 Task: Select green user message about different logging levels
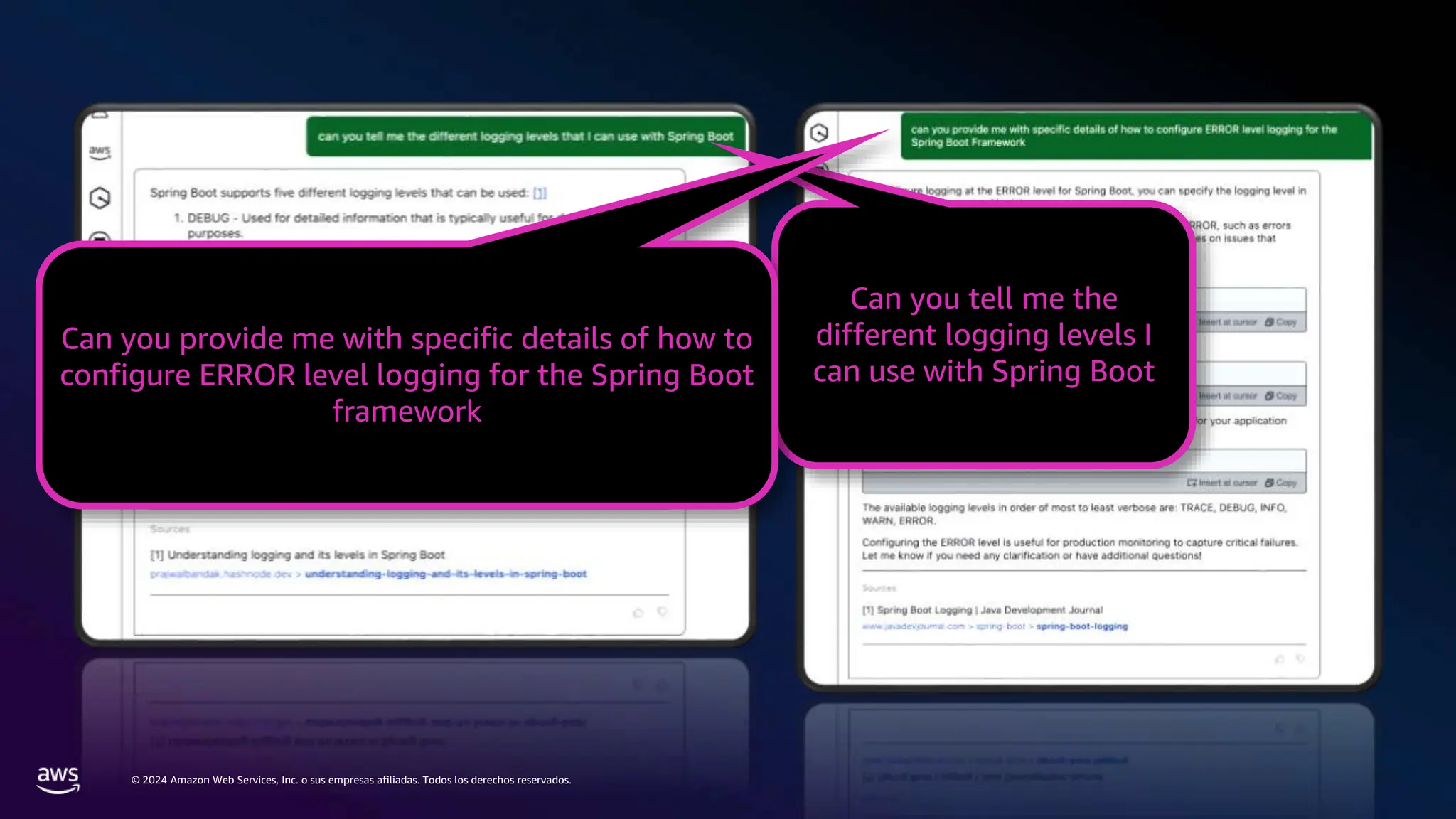tap(526, 136)
